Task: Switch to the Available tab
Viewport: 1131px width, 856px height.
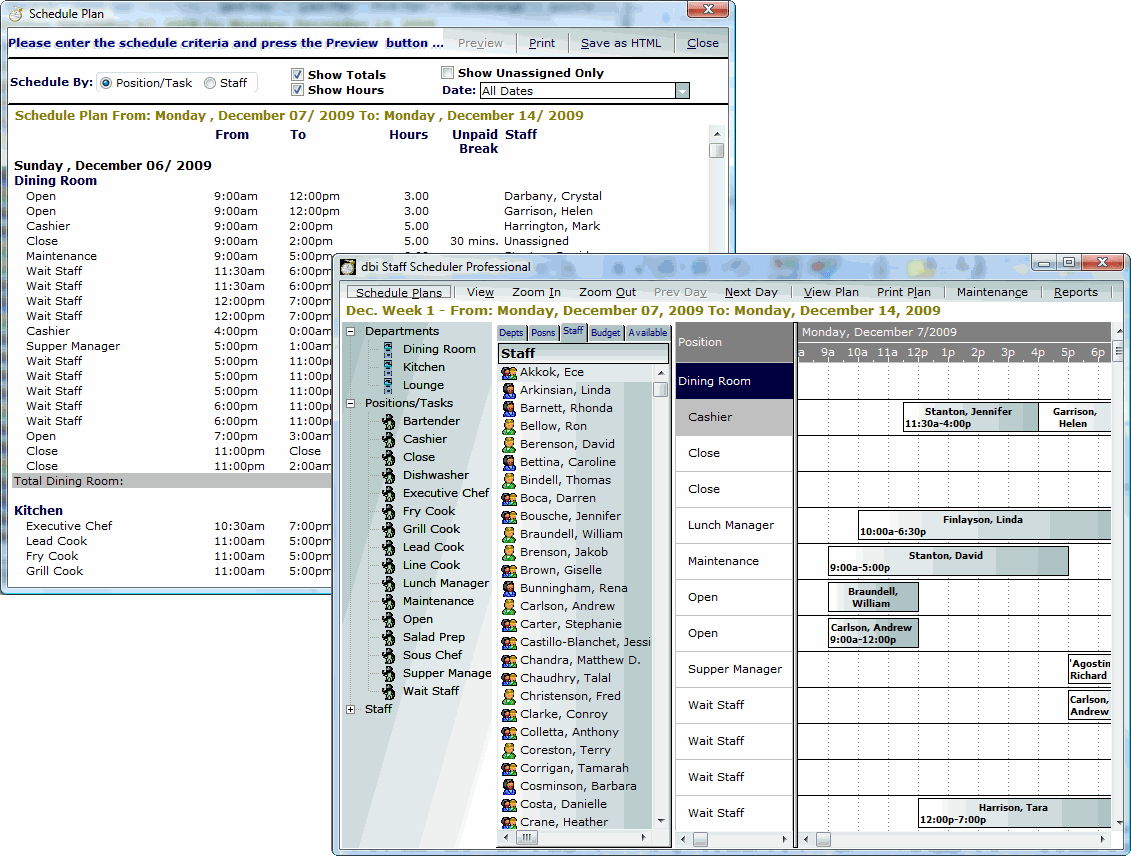Action: pyautogui.click(x=647, y=332)
